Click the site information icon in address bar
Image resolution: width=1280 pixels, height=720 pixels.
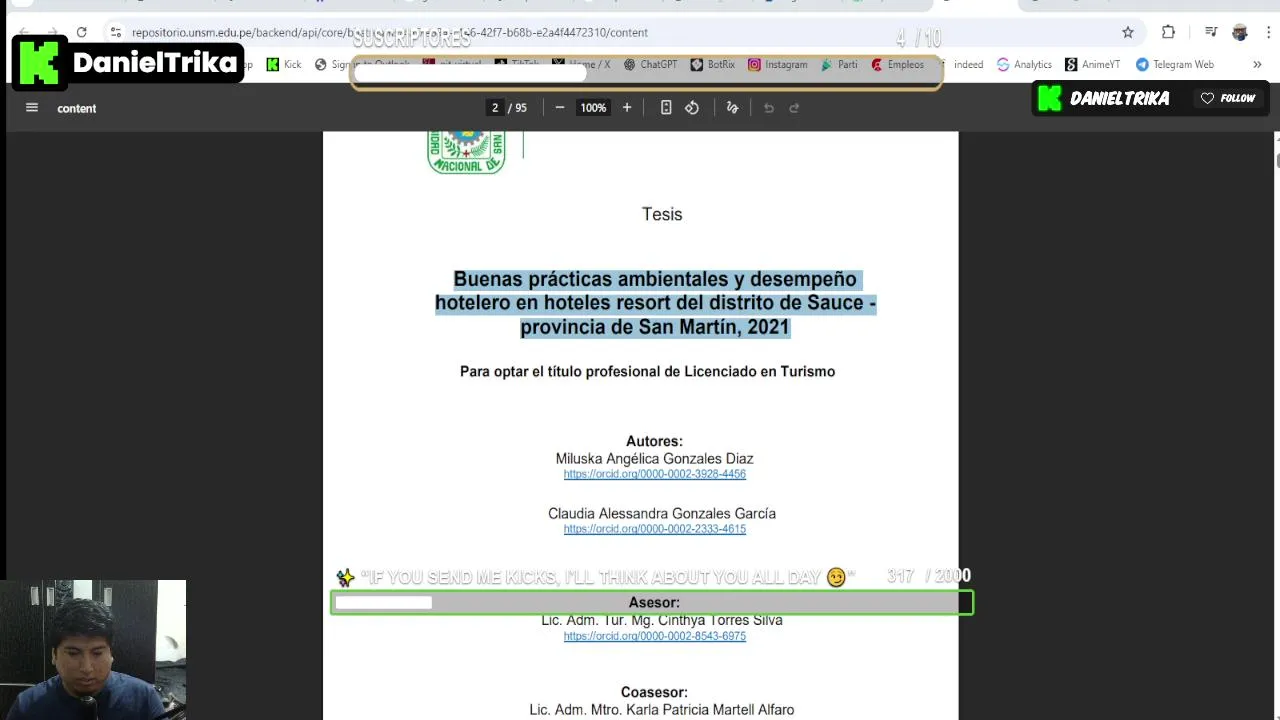(116, 32)
